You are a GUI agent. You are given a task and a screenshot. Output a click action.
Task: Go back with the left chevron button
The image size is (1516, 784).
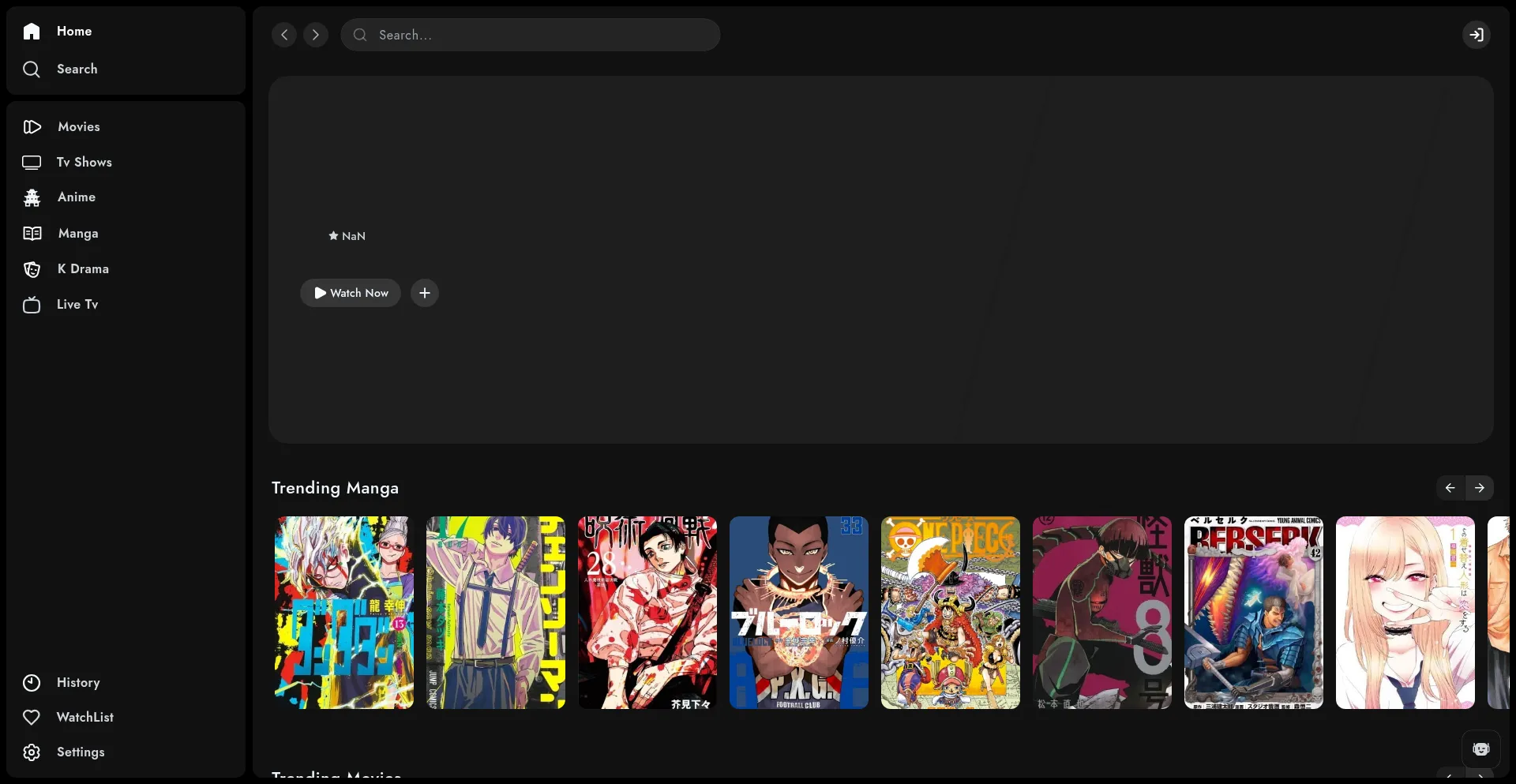(x=284, y=35)
